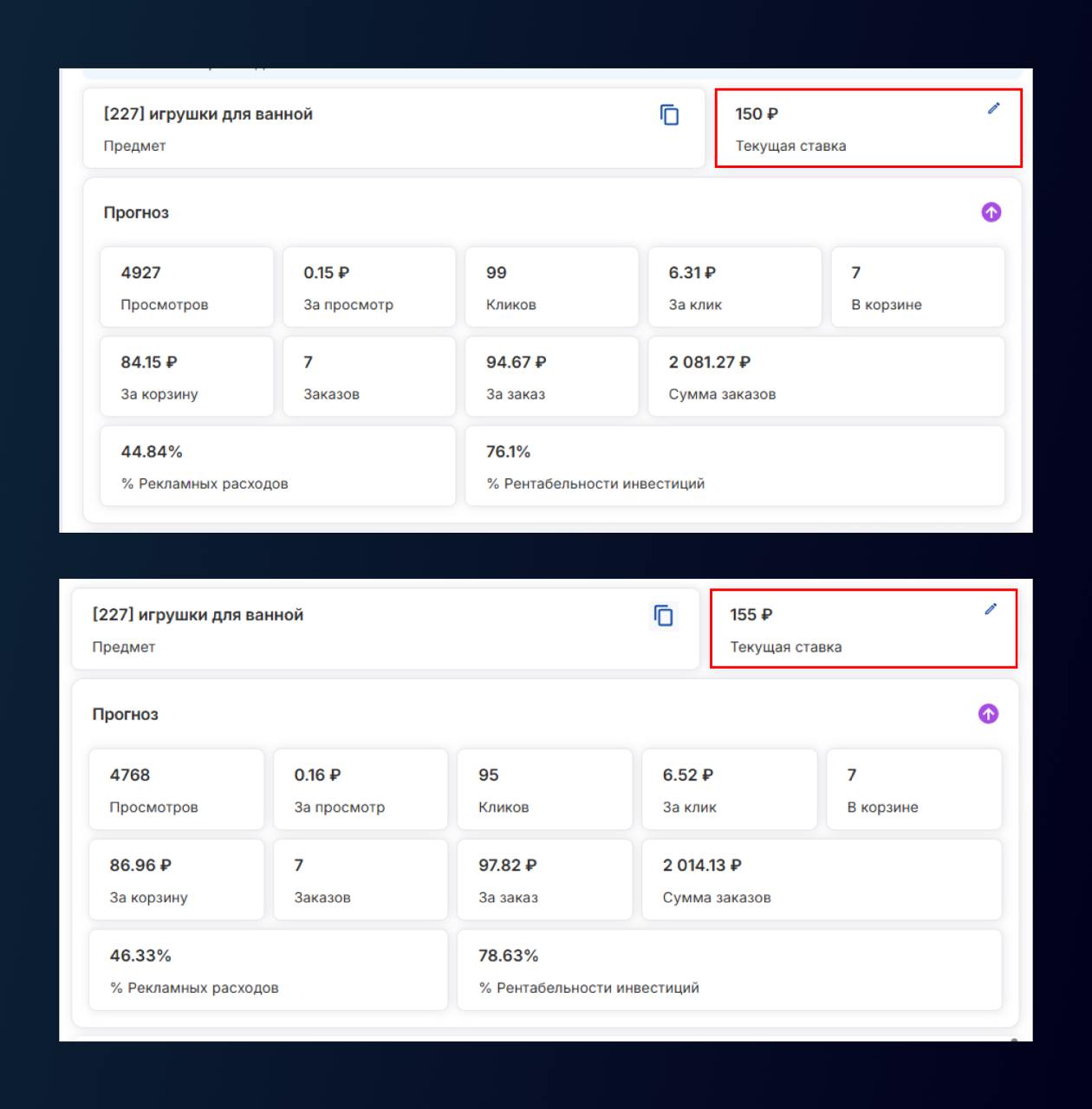Collapse forecast arrow in the 155 ₽ panel
Screen dimensions: 1092x1109
pos(988,714)
